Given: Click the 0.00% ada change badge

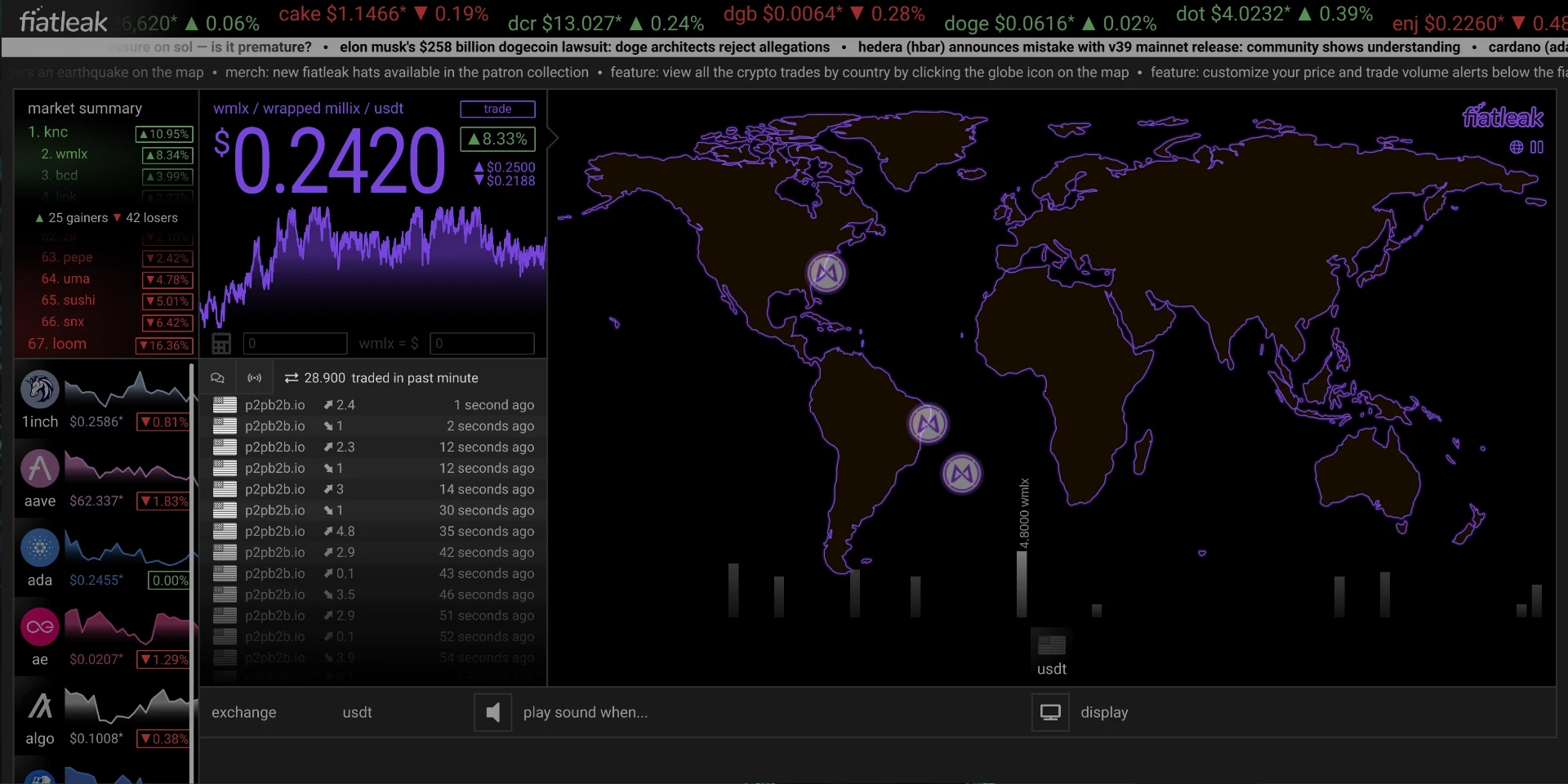Looking at the screenshot, I should 169,581.
